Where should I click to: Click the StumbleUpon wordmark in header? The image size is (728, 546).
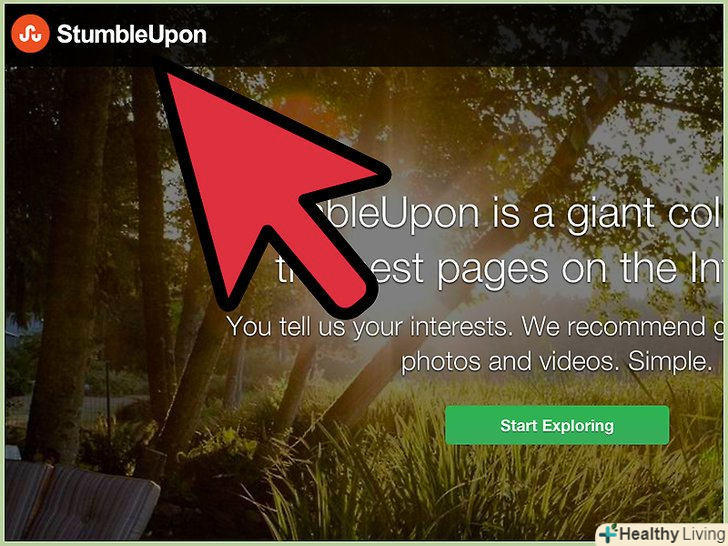point(131,35)
